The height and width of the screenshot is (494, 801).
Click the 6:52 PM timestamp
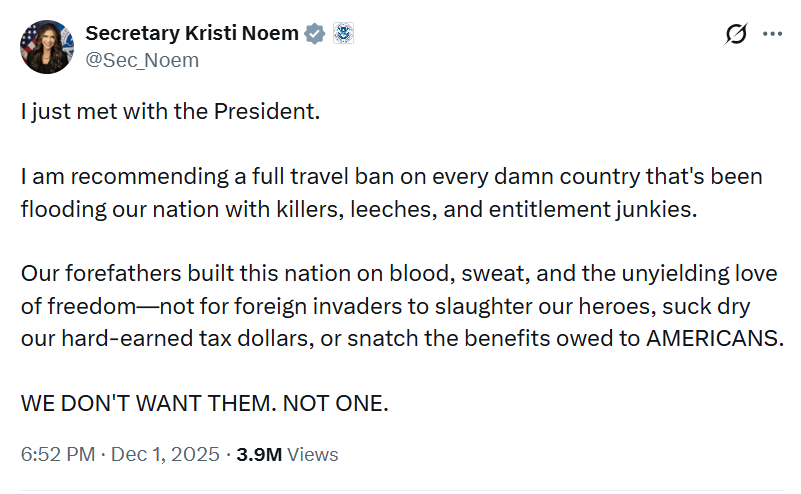(57, 454)
